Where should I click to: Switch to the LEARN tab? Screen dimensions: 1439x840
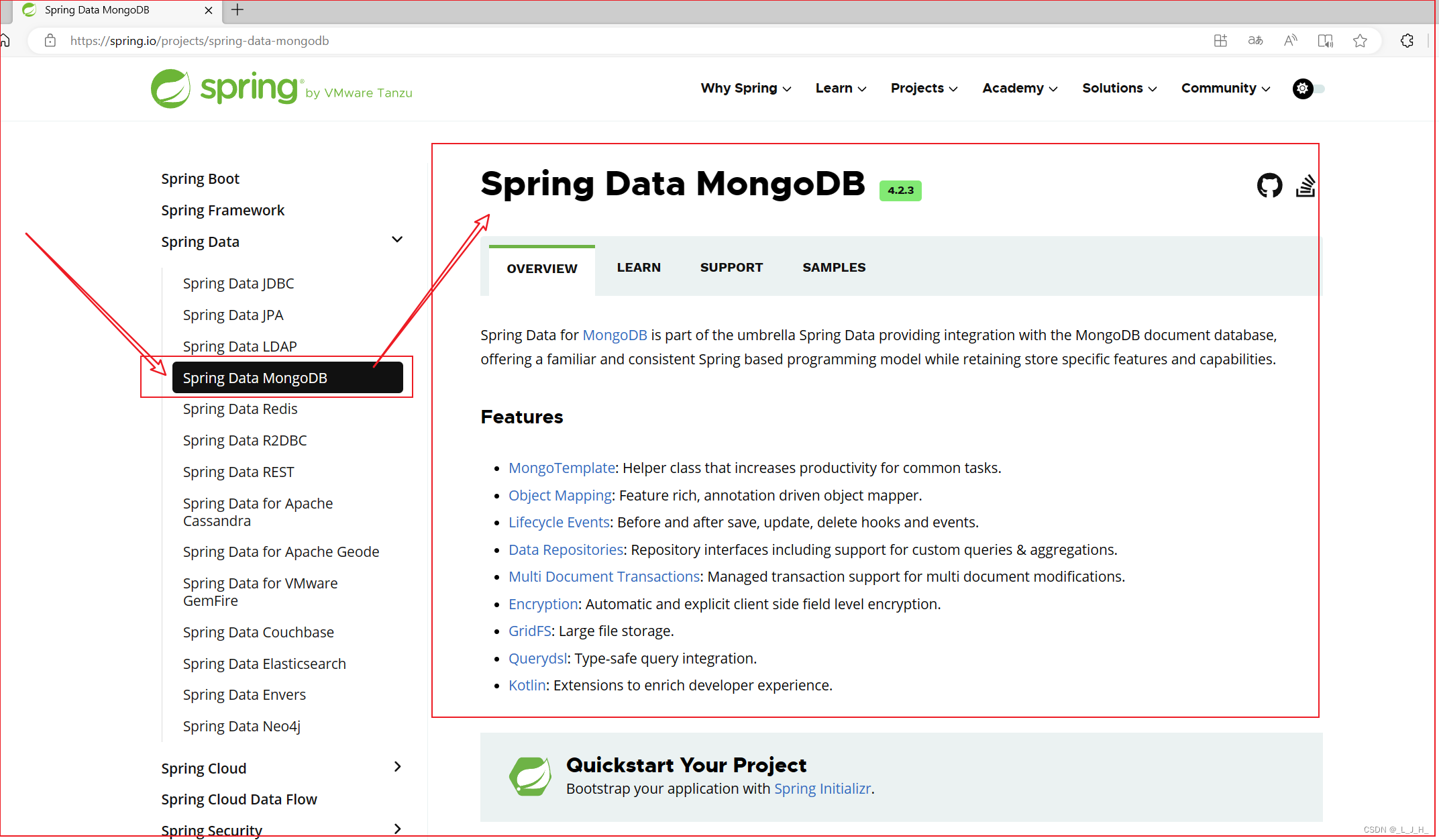tap(639, 268)
